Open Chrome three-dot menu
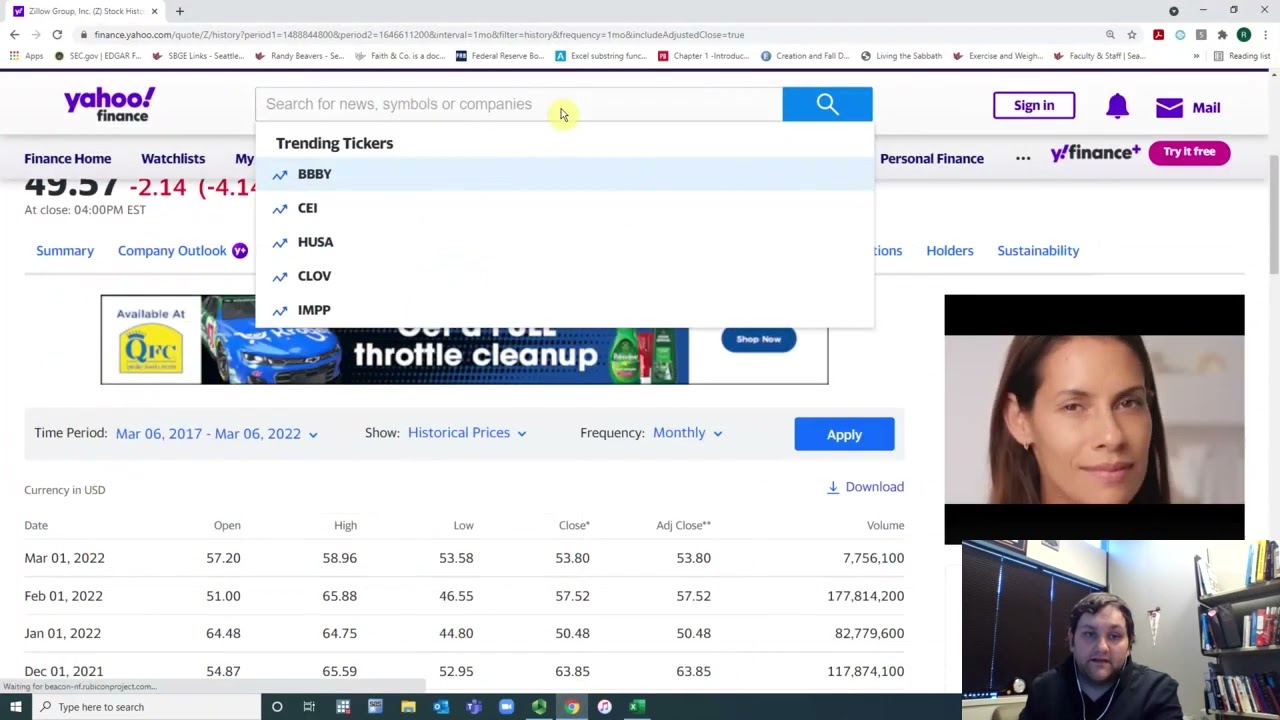This screenshot has width=1280, height=720. pyautogui.click(x=1266, y=35)
